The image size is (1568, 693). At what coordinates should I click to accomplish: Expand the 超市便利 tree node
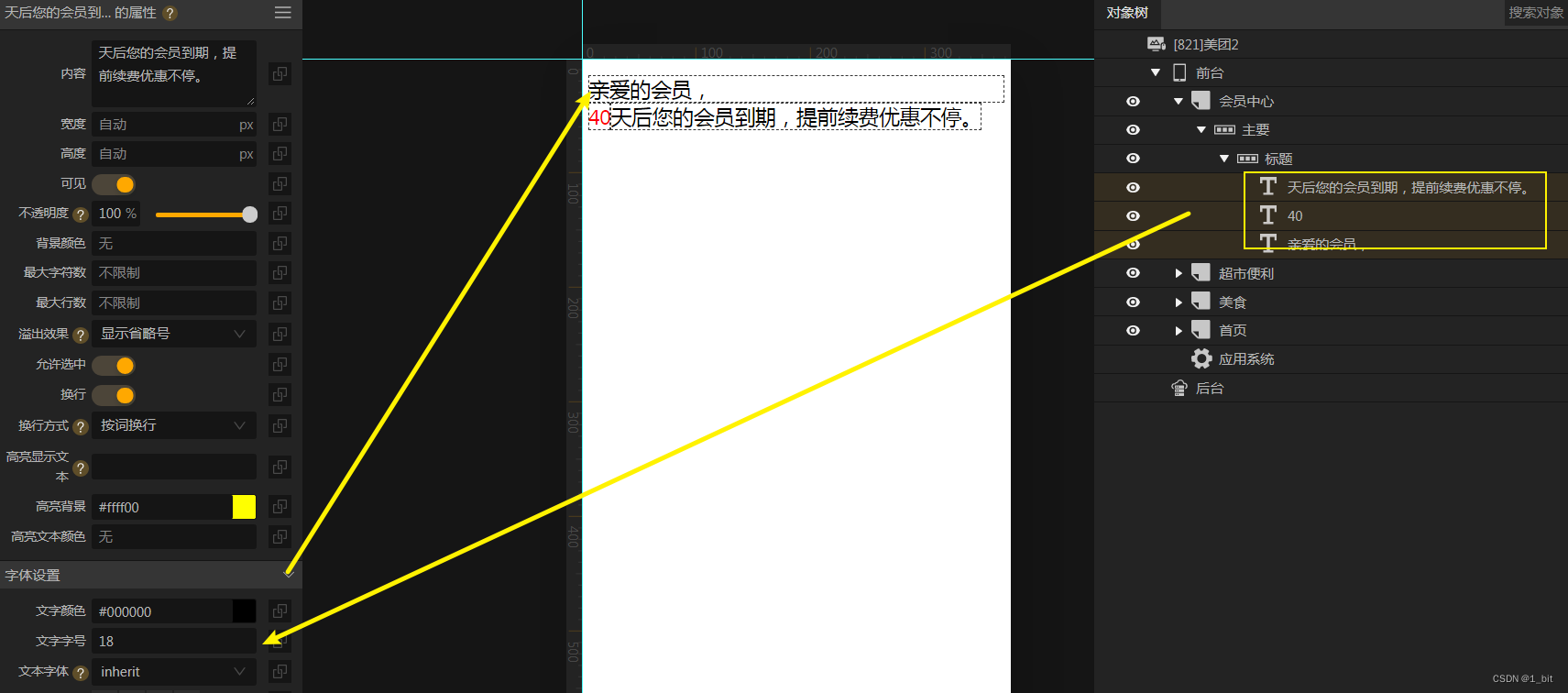1179,273
